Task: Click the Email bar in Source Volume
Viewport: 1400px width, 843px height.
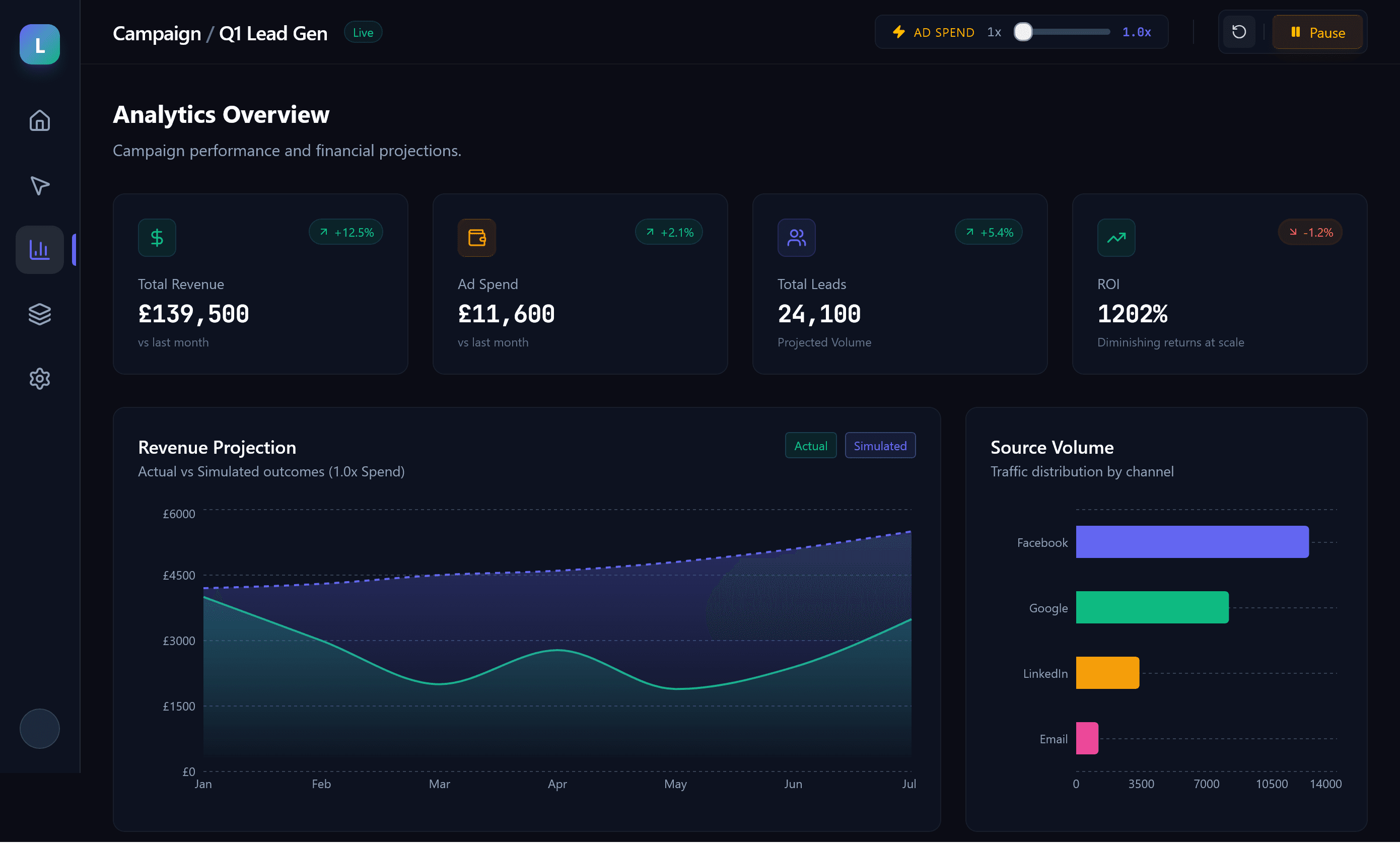Action: 1086,738
